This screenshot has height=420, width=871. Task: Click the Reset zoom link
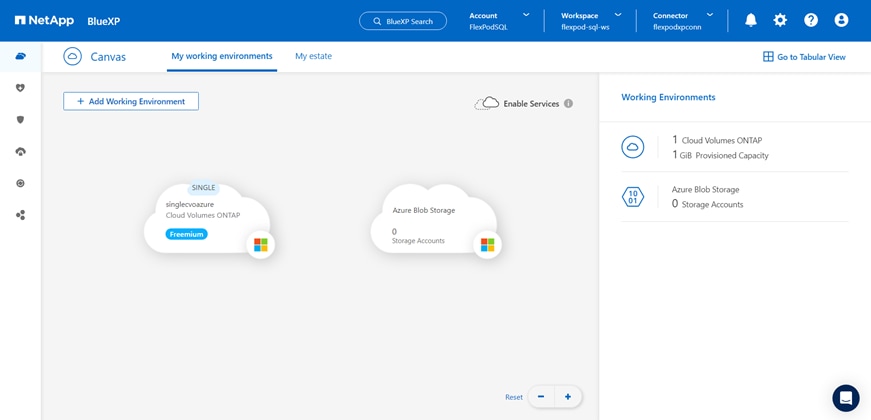point(514,397)
